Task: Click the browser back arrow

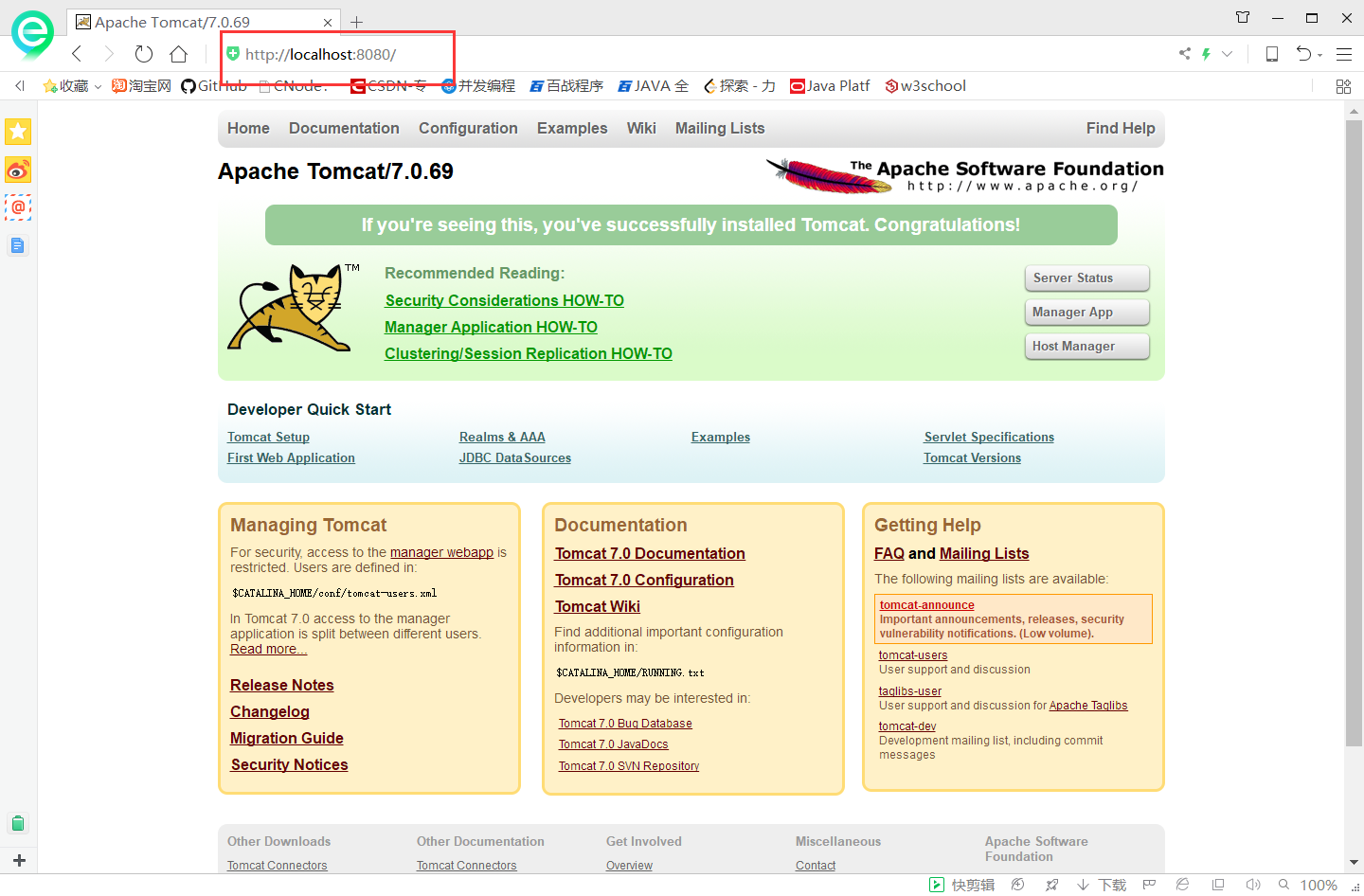Action: (x=78, y=54)
